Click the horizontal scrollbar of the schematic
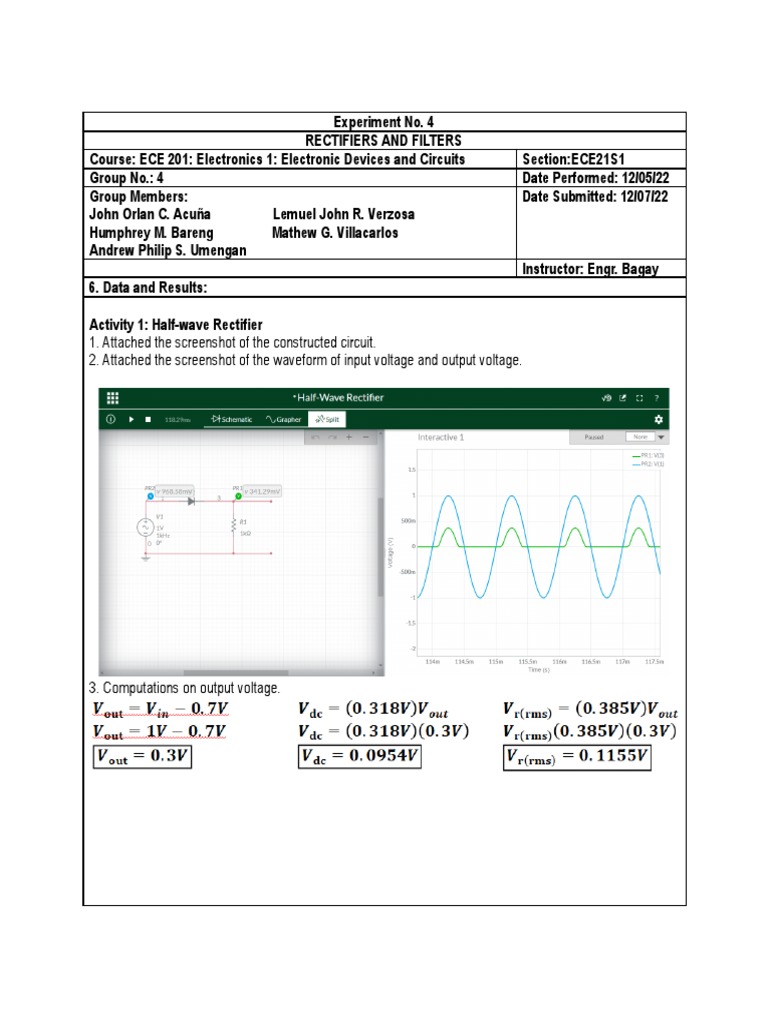 tap(236, 673)
